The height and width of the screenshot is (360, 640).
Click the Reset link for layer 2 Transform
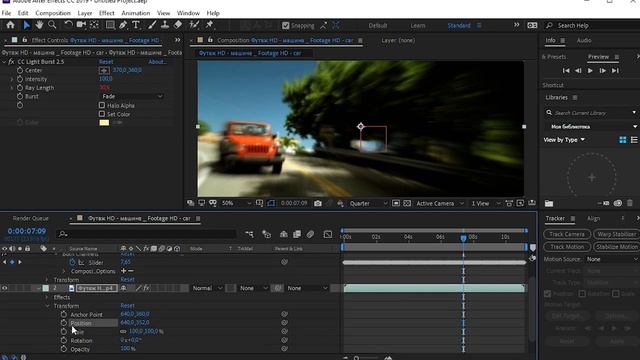(x=127, y=305)
